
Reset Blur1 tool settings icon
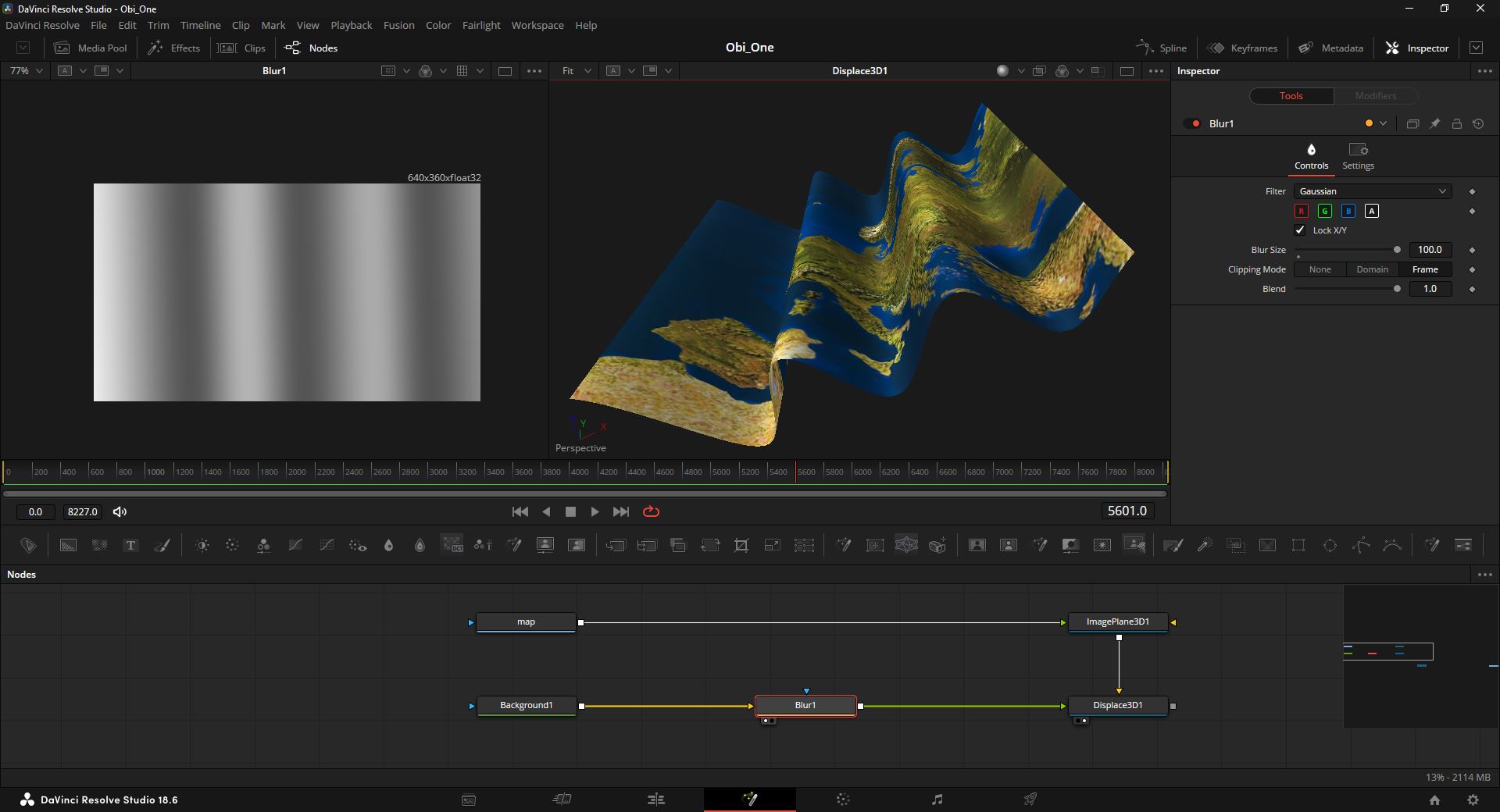(x=1478, y=123)
